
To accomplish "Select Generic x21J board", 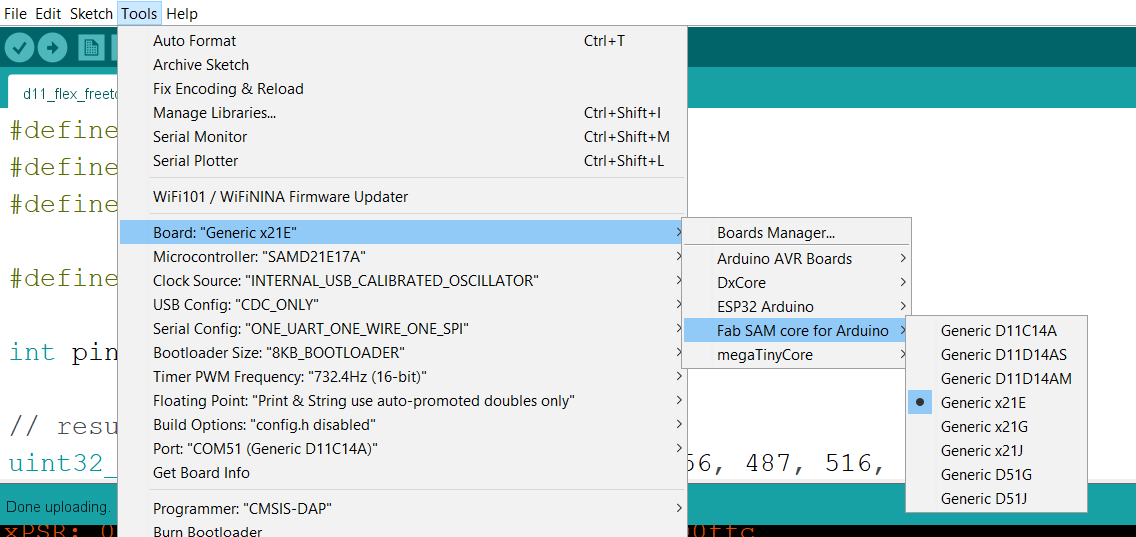I will (997, 451).
